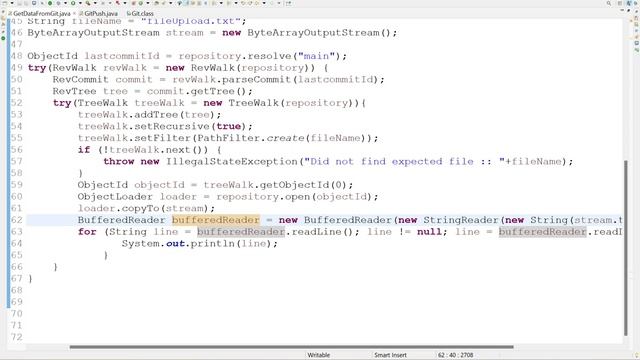Click System.out.println on line 64
The width and height of the screenshot is (640, 360).
tap(178, 244)
